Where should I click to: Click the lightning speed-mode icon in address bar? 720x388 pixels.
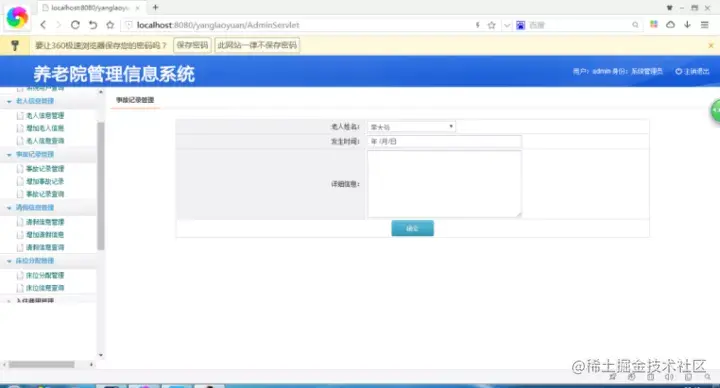[x=478, y=25]
